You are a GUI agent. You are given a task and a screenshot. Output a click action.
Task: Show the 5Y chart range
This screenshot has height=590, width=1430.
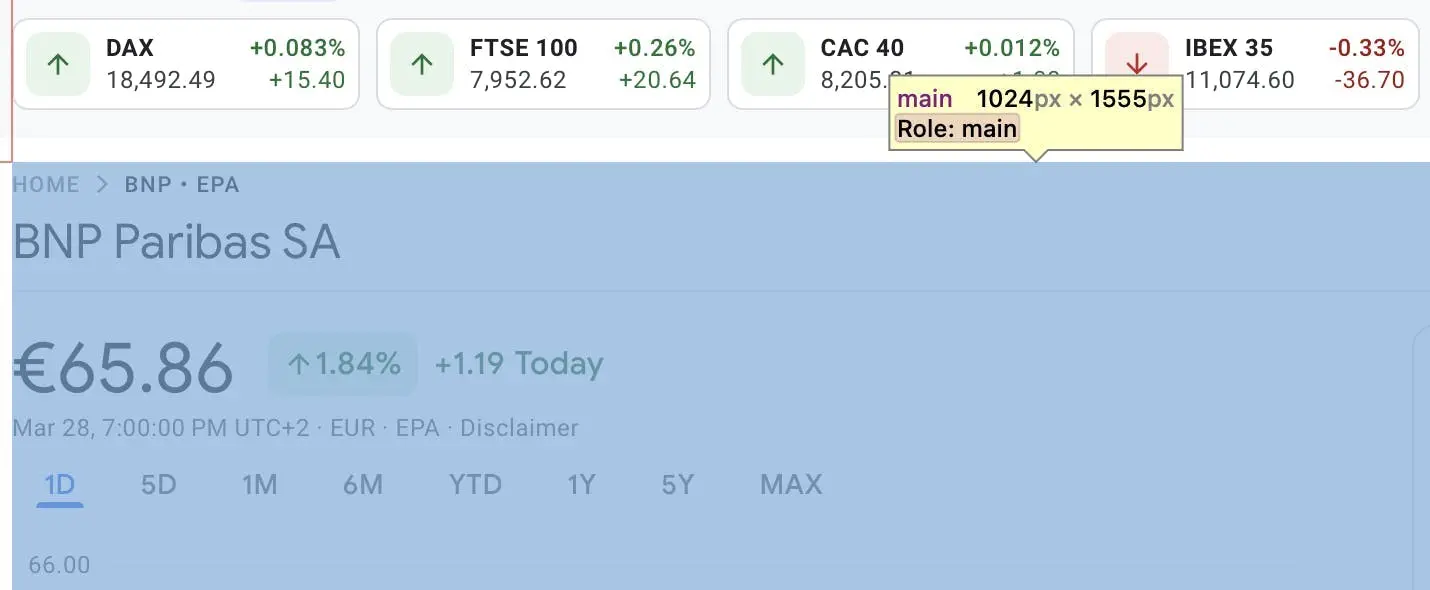[x=677, y=485]
